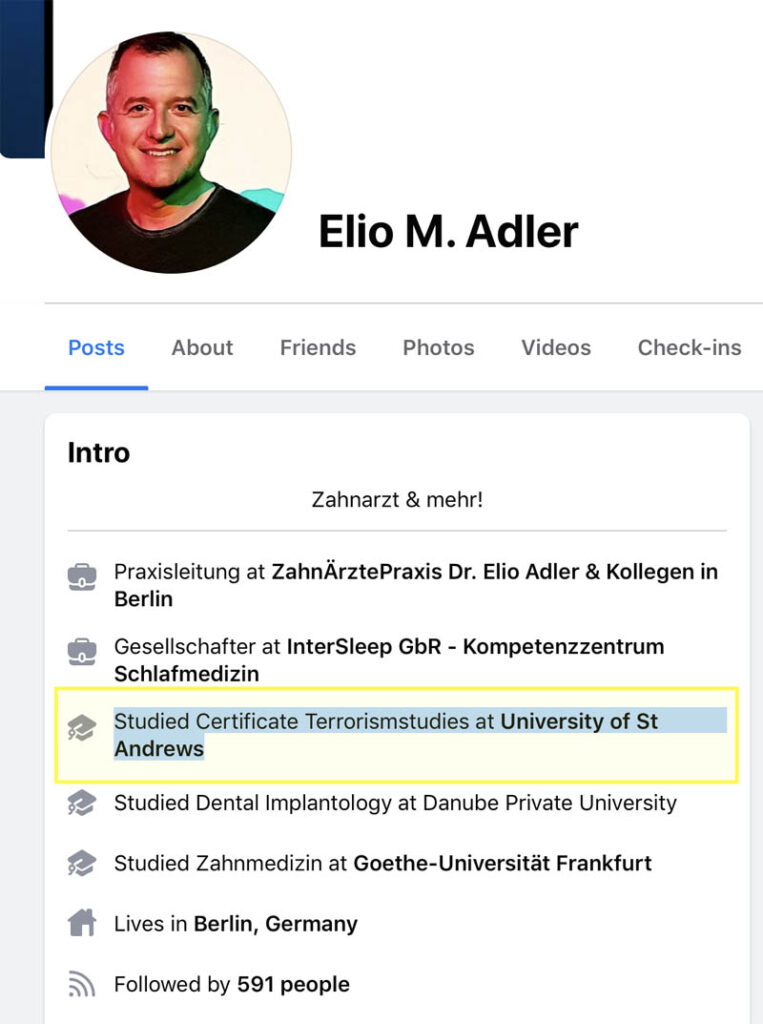The height and width of the screenshot is (1024, 763).
Task: Click the briefcase icon beside Gesellschafter entry
Action: click(82, 652)
